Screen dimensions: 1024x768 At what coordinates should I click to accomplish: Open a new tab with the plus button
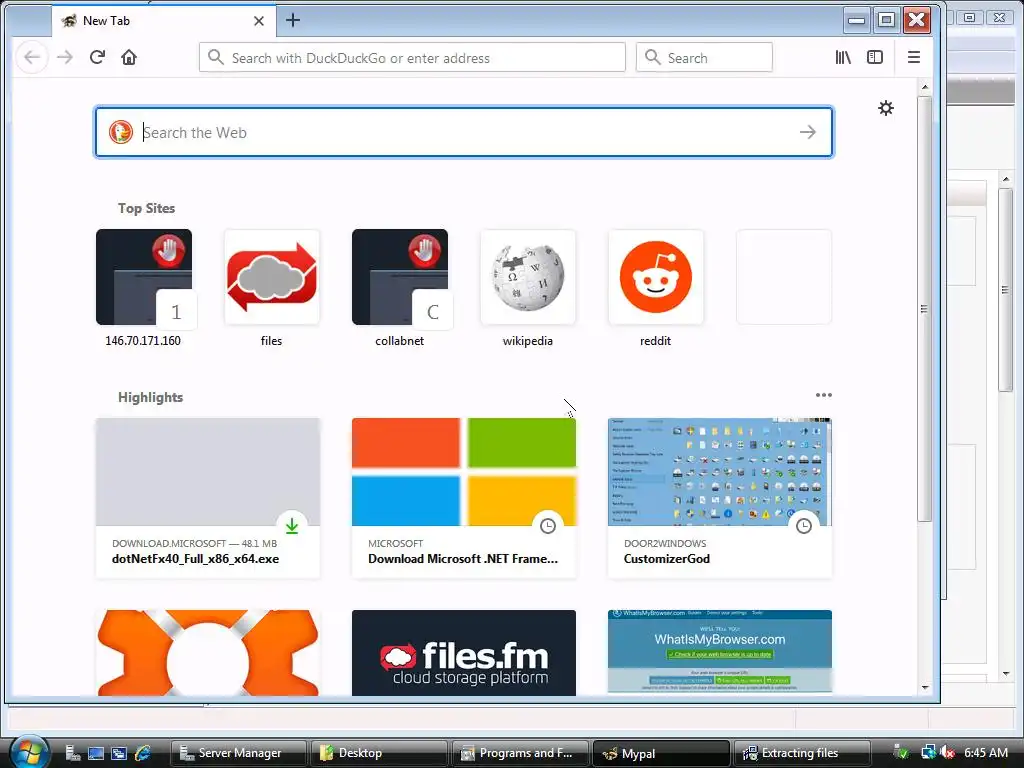(293, 20)
